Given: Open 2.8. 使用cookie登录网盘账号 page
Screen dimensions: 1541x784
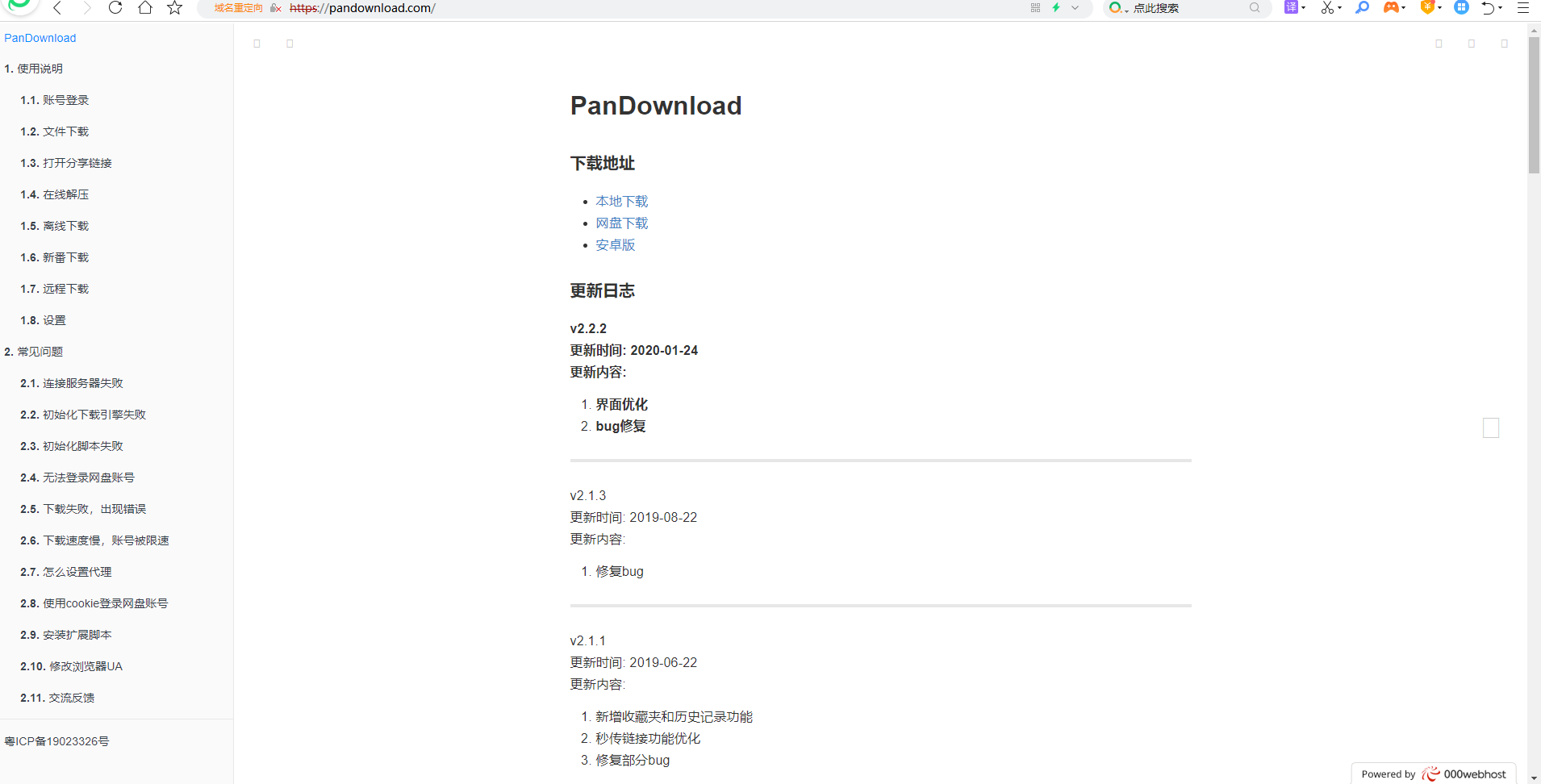Looking at the screenshot, I should [x=94, y=603].
